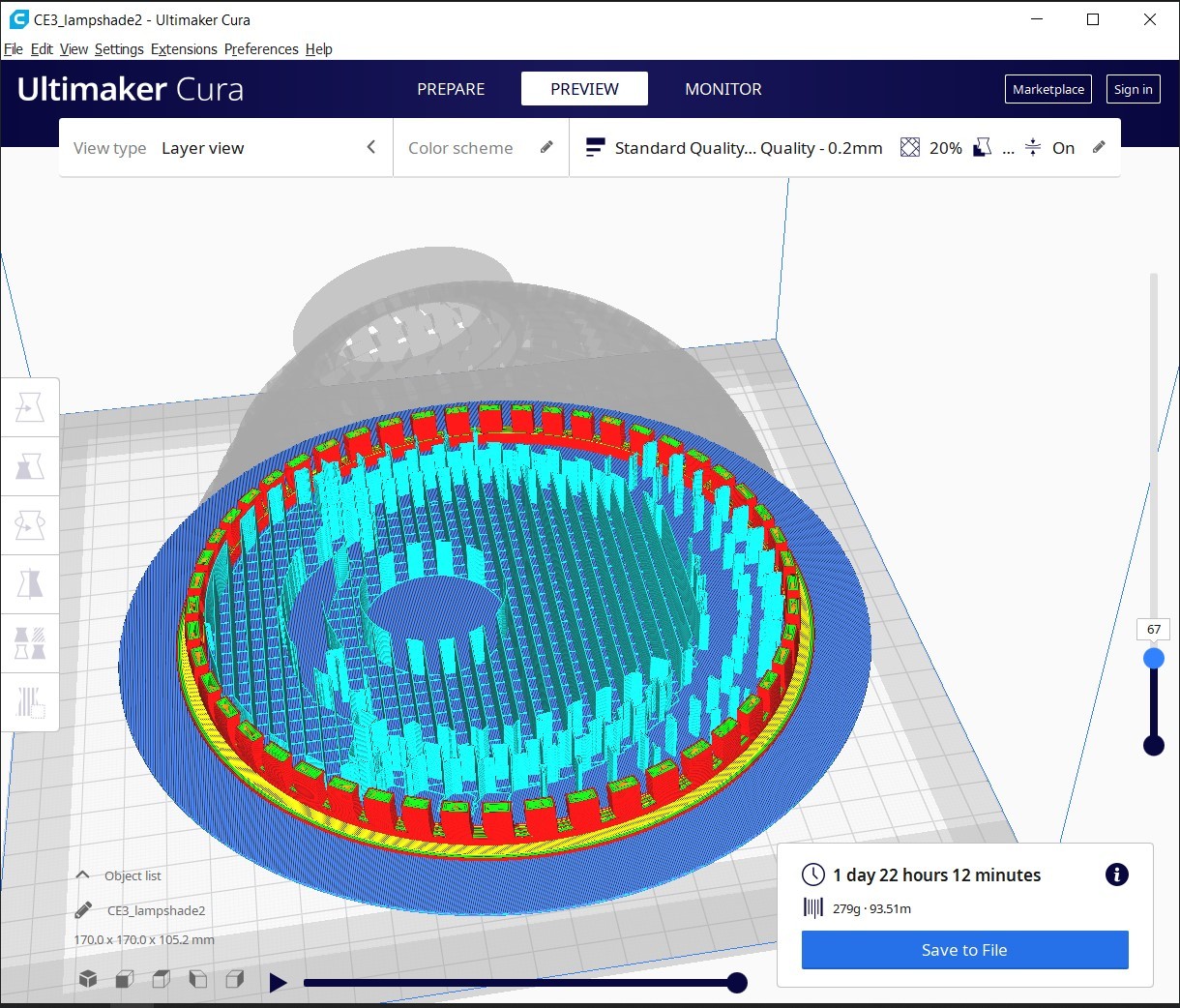Click Save to File
1180x1008 pixels.
964,950
